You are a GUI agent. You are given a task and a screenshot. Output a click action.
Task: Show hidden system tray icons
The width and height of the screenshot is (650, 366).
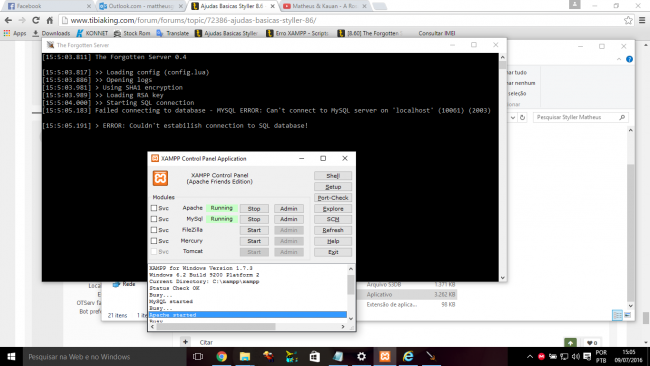(529, 356)
